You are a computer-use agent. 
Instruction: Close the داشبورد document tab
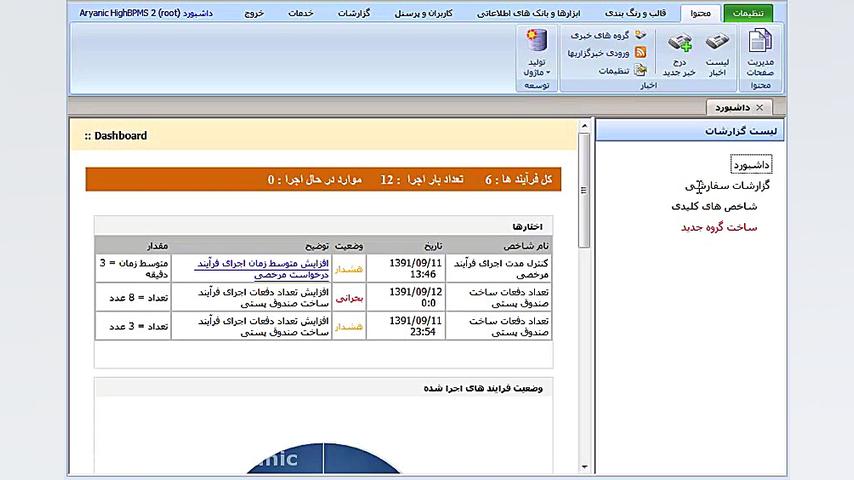click(x=759, y=108)
